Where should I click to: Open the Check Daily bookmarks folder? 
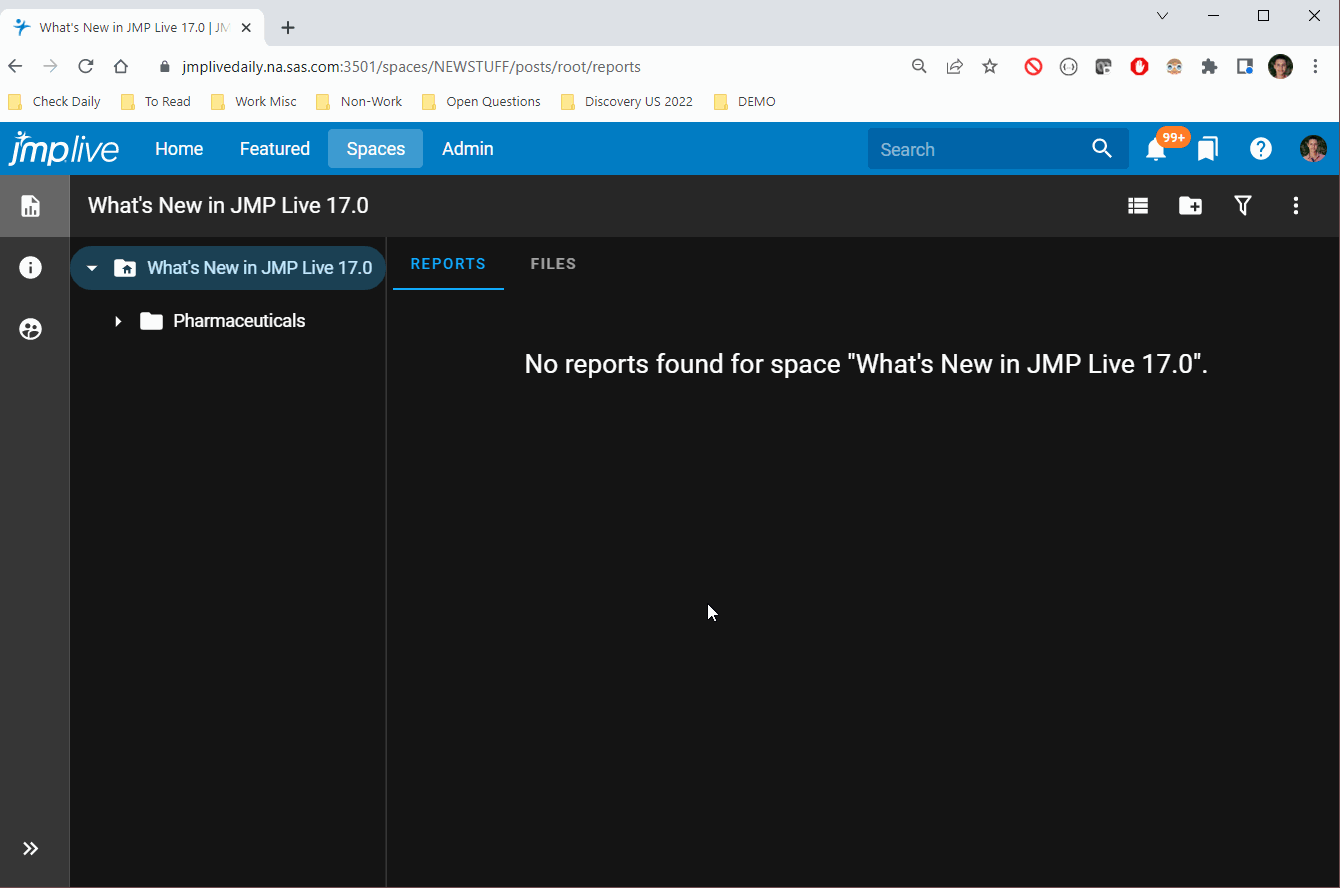[55, 101]
